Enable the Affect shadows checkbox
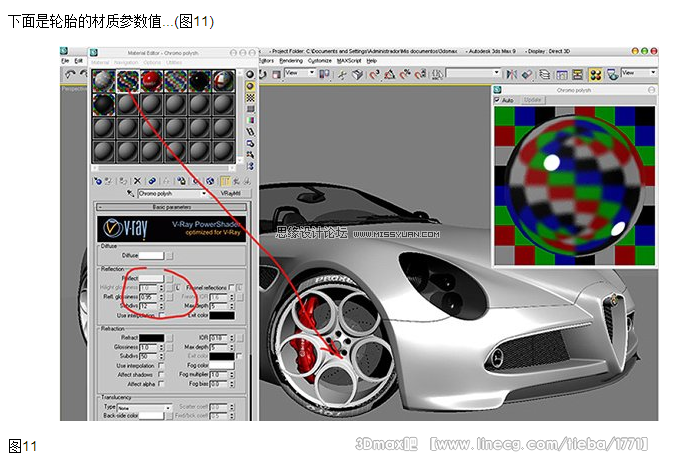Screen dimensions: 677x461 point(161,374)
